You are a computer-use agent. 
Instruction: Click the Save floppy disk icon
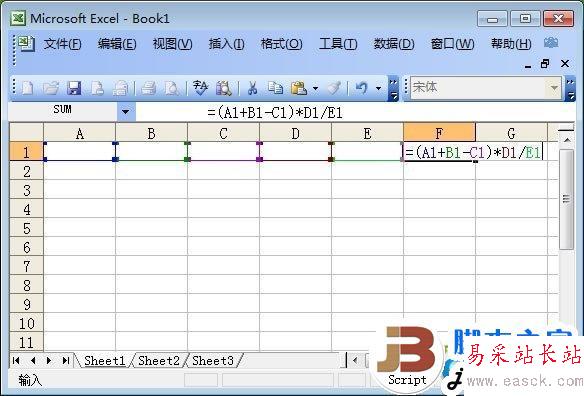(74, 88)
